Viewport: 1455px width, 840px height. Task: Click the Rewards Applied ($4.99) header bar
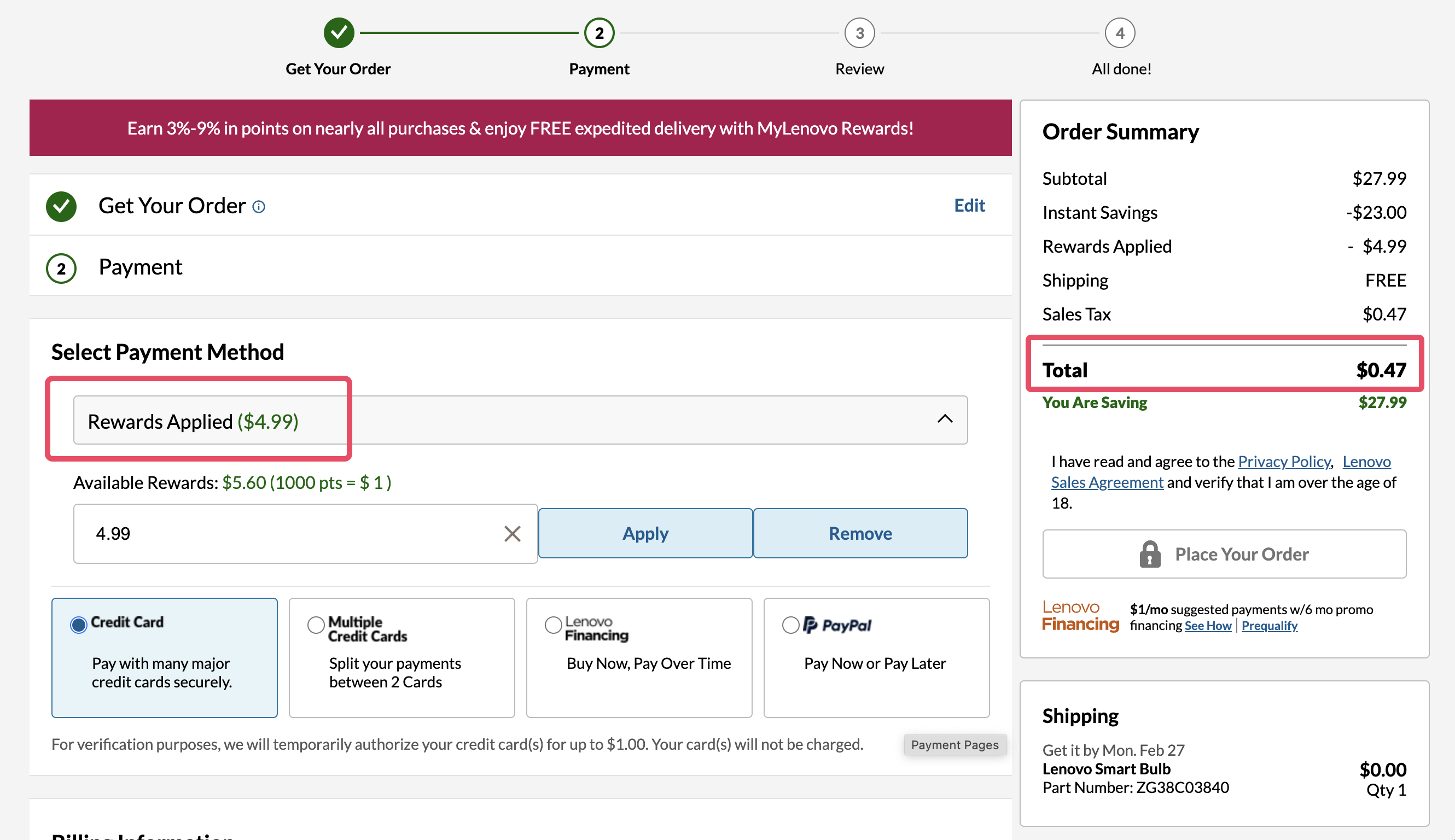click(519, 421)
